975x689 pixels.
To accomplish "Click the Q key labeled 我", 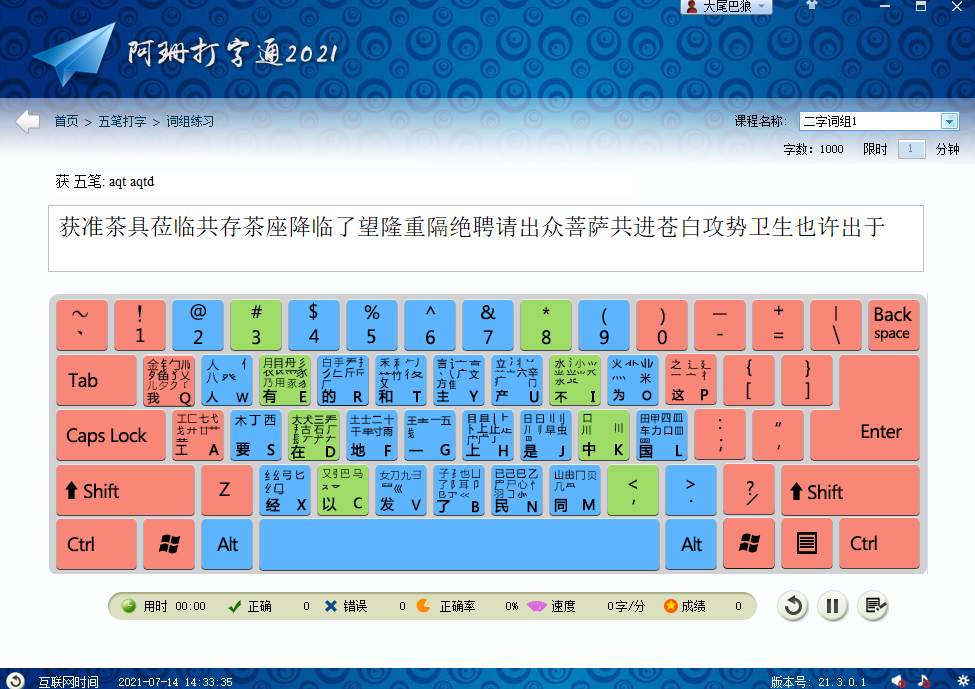I will (169, 380).
